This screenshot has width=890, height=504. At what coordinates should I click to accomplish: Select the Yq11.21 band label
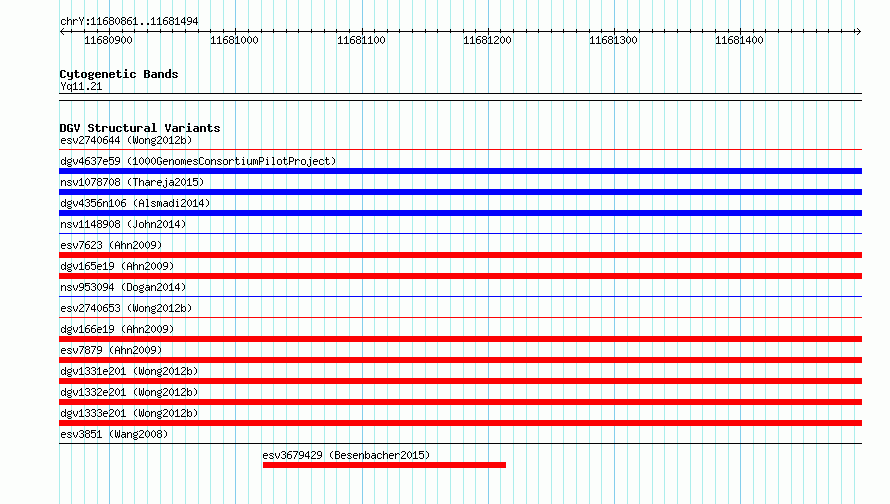point(81,86)
